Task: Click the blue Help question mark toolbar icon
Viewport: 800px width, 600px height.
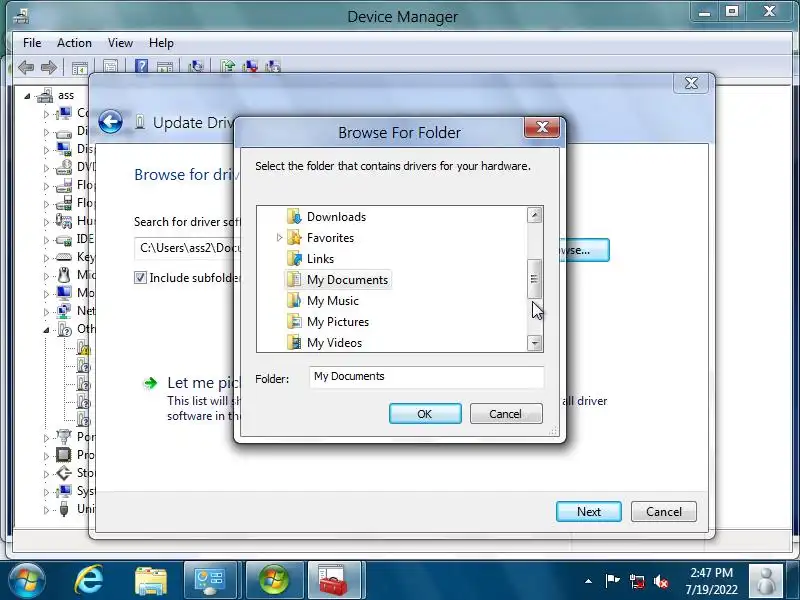Action: click(x=141, y=66)
